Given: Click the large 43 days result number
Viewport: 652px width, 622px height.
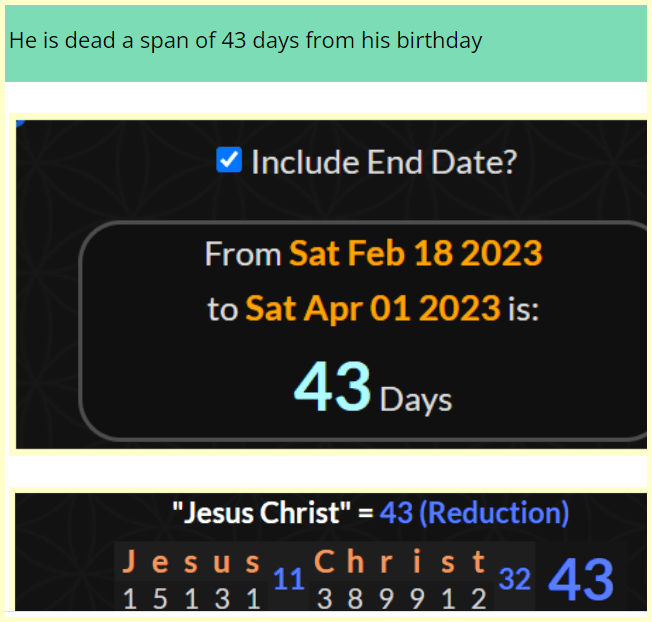Looking at the screenshot, I should tap(333, 387).
